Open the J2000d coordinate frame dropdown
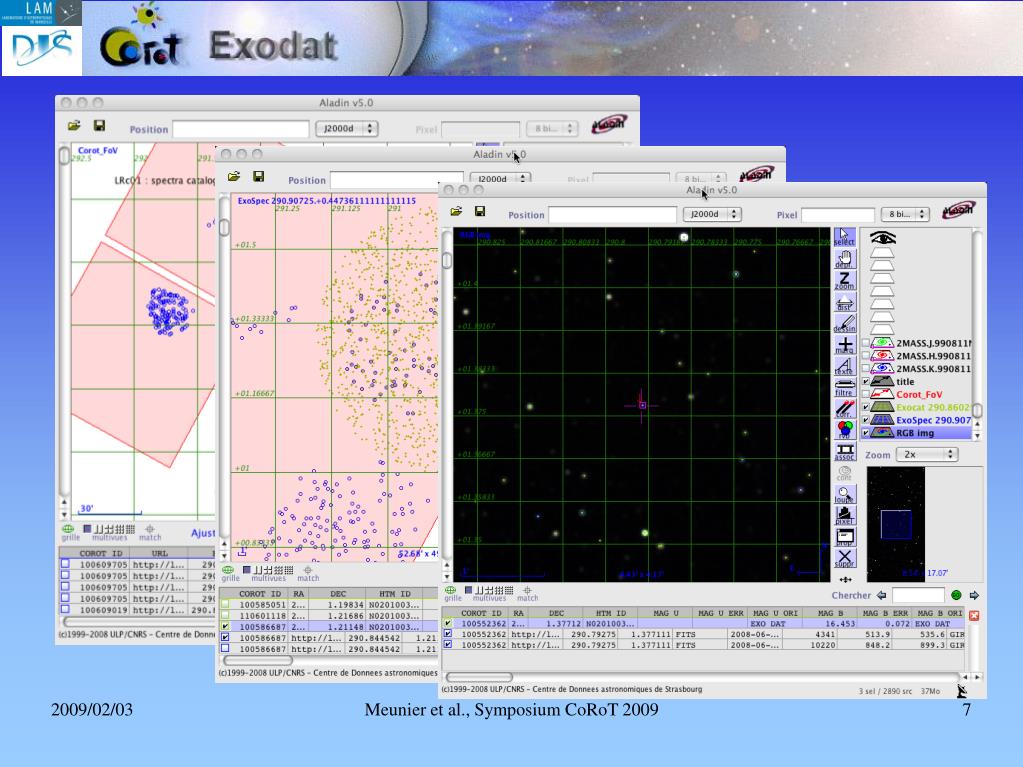This screenshot has height=767, width=1023. pyautogui.click(x=712, y=214)
